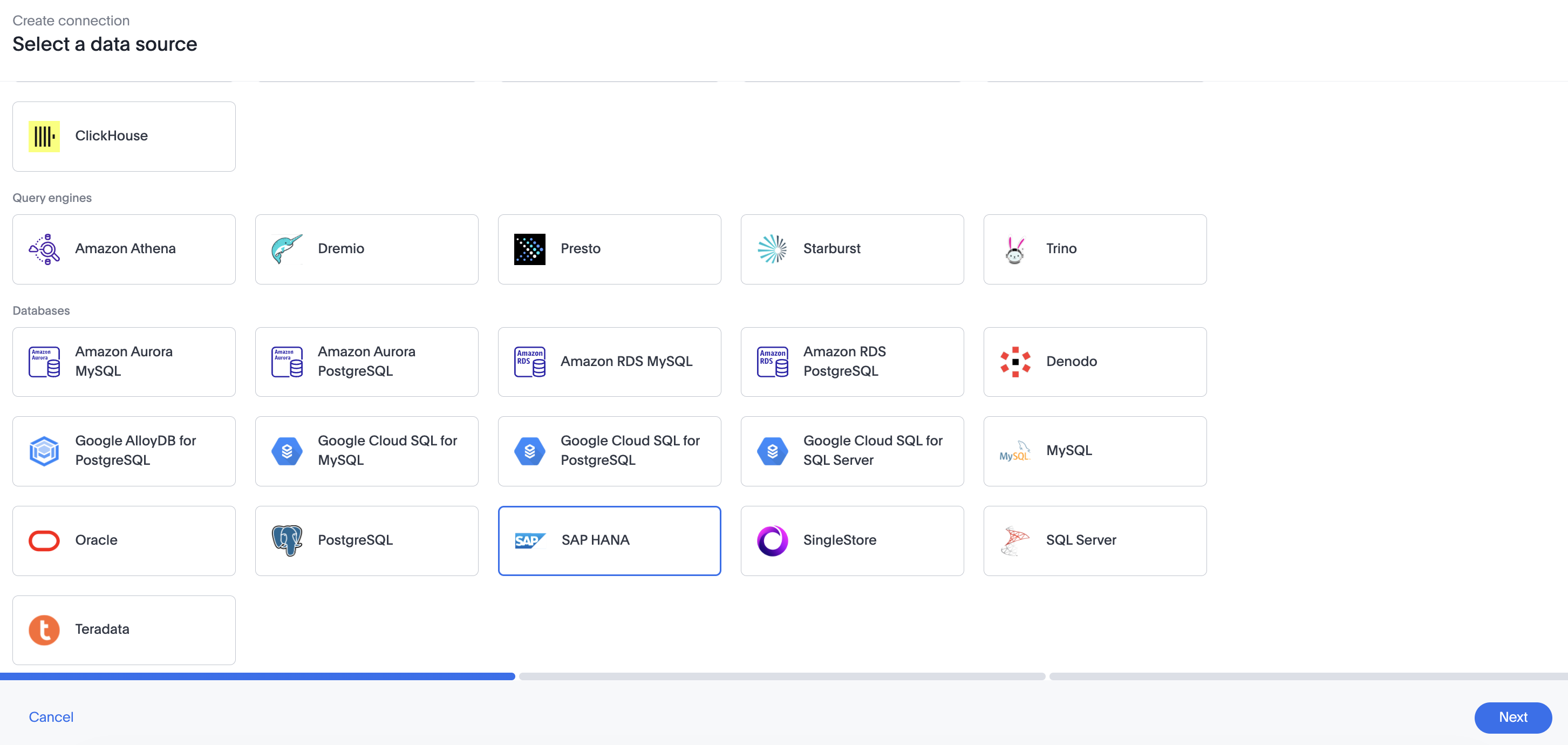This screenshot has width=1568, height=745.
Task: Click the Next button
Action: [x=1512, y=717]
